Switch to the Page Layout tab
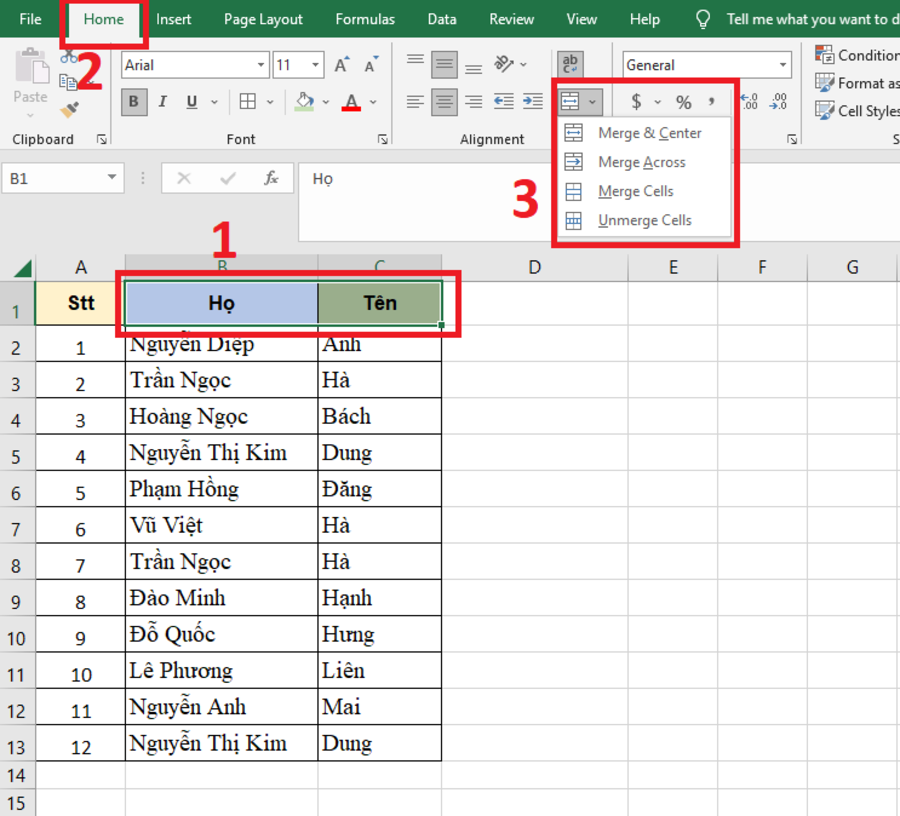 pyautogui.click(x=263, y=20)
